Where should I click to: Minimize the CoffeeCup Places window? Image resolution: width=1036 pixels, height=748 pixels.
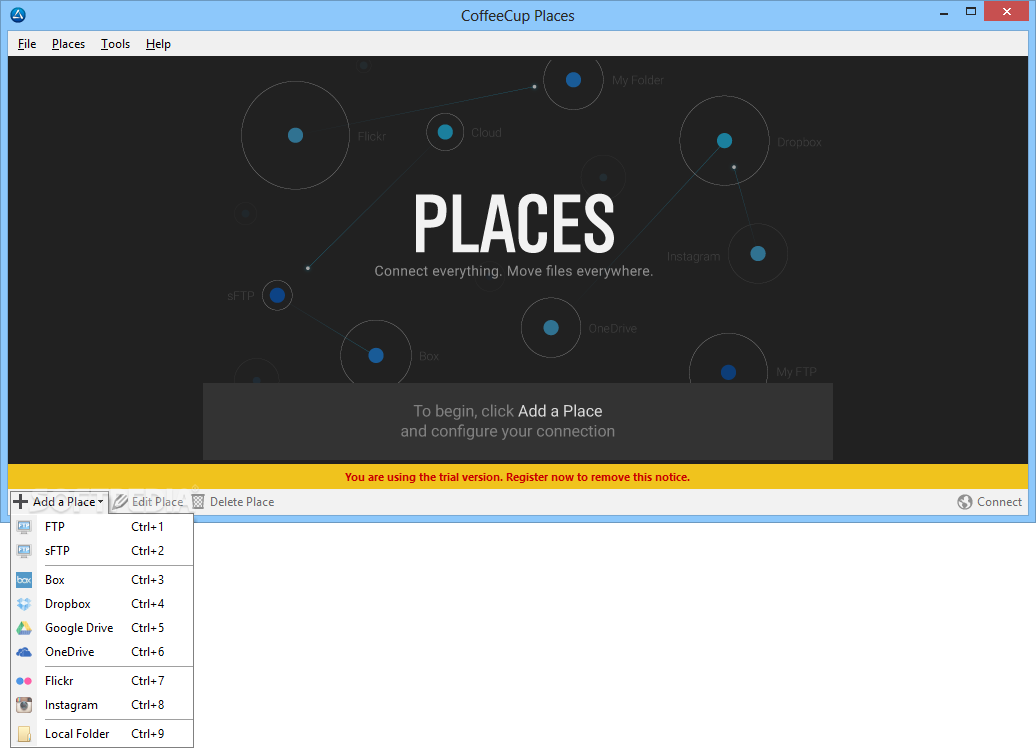pos(944,13)
